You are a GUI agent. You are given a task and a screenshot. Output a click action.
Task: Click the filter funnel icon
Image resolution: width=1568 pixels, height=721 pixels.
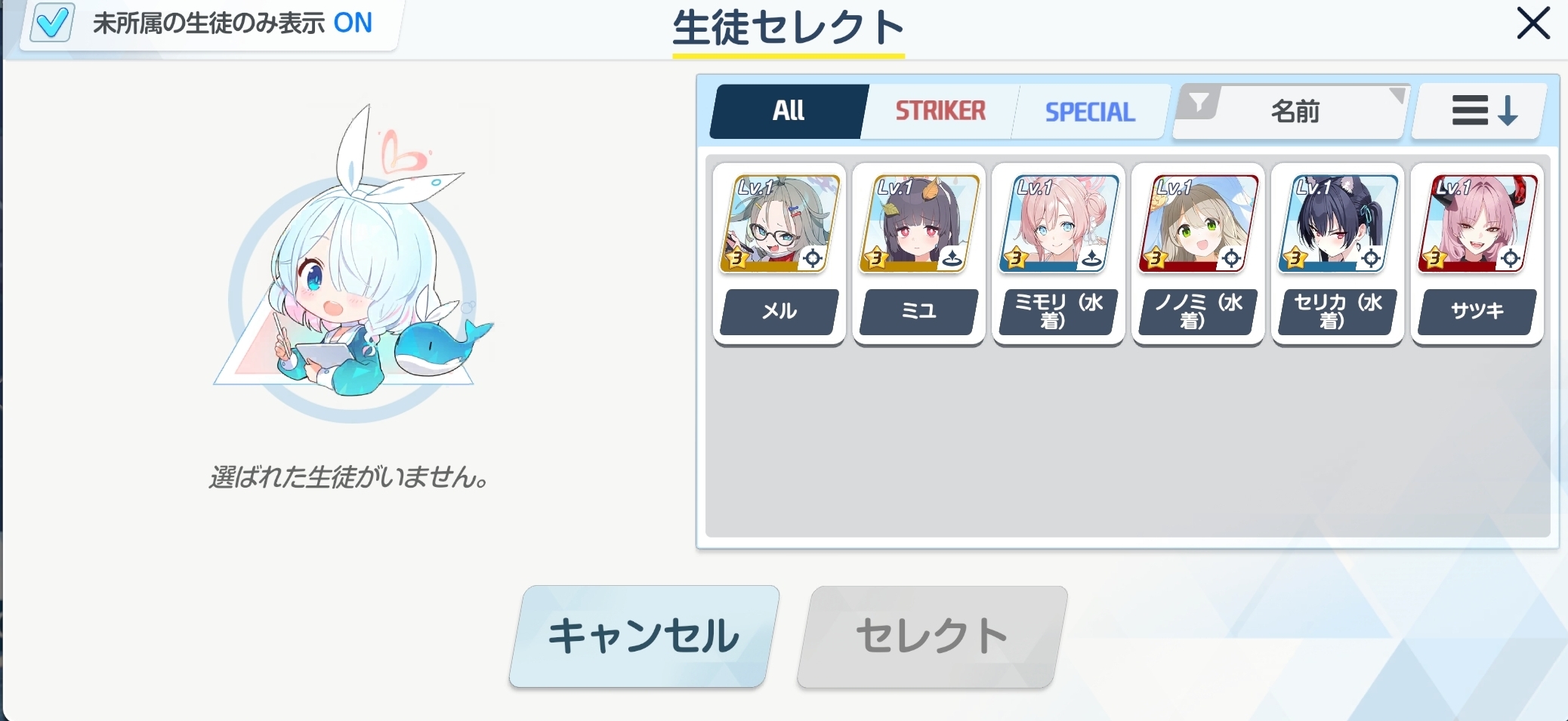(1199, 103)
